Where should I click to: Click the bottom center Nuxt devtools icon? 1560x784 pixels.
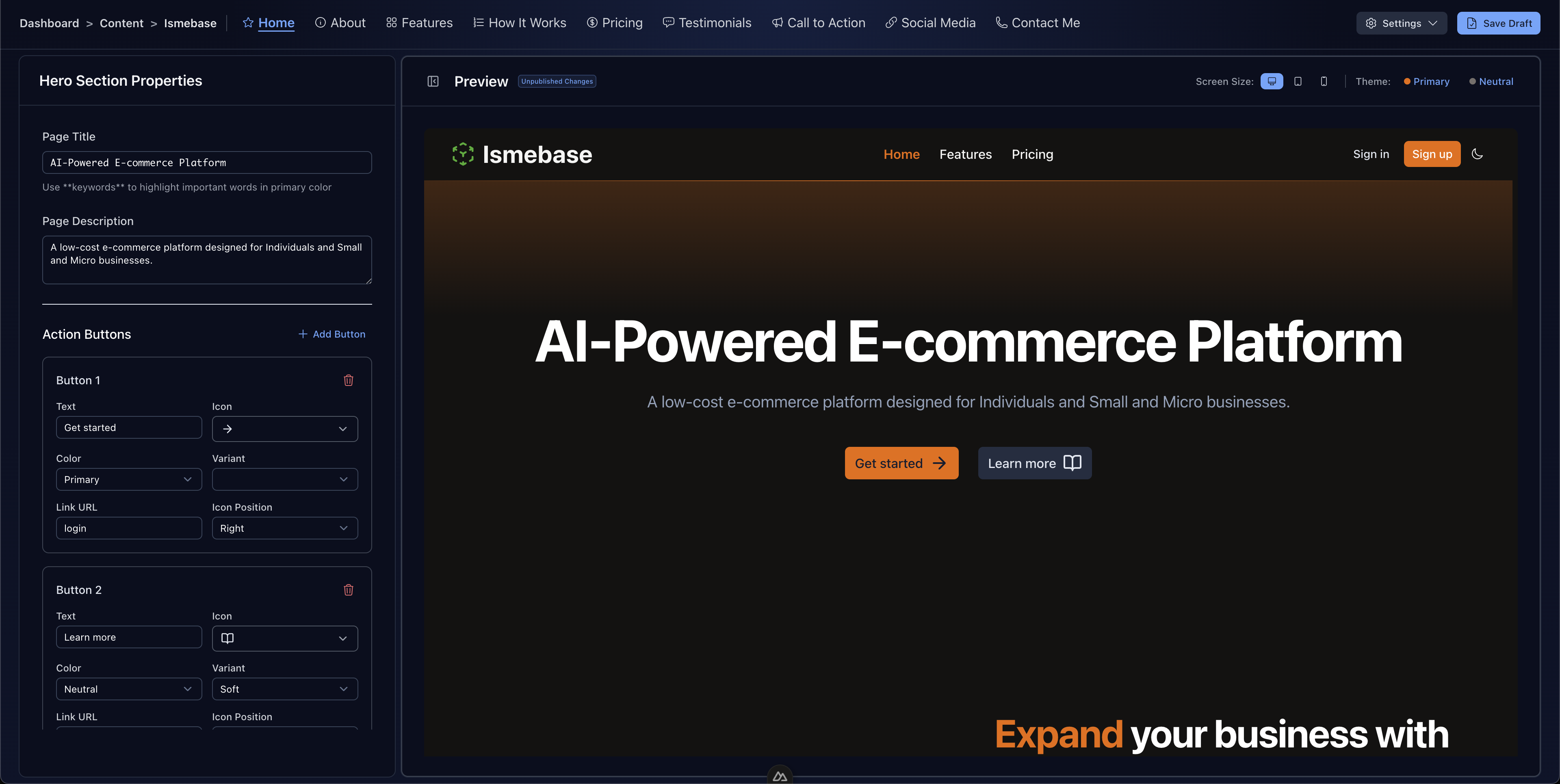(x=780, y=776)
